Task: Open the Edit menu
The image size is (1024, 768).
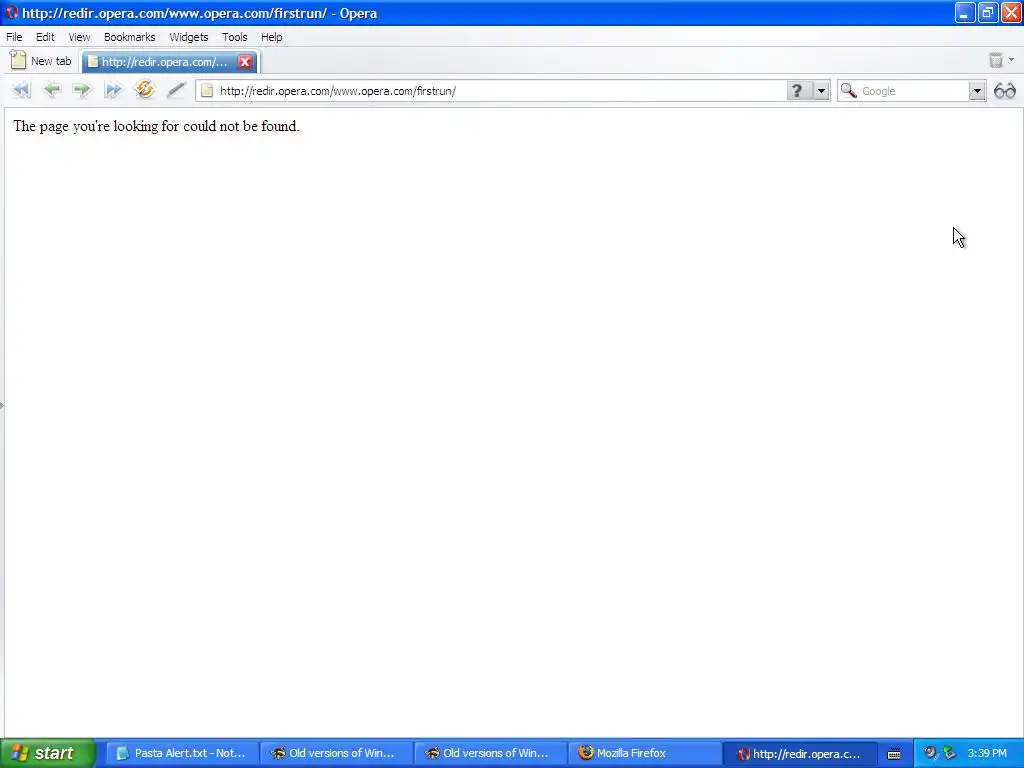Action: pos(45,37)
